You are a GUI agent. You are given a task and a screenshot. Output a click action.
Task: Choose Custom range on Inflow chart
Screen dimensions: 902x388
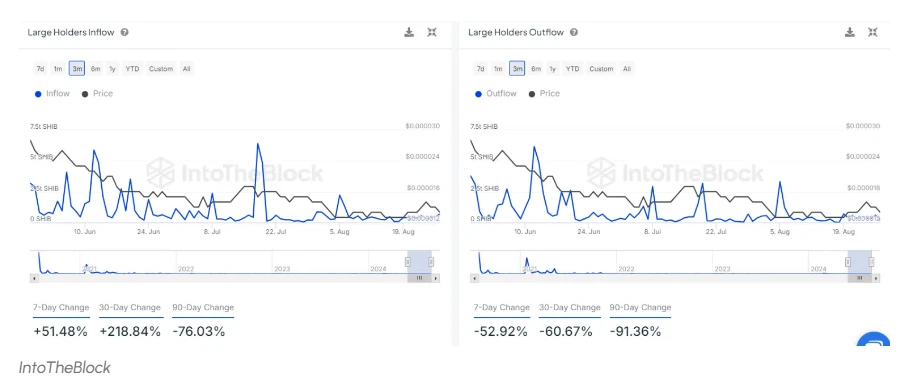(161, 69)
